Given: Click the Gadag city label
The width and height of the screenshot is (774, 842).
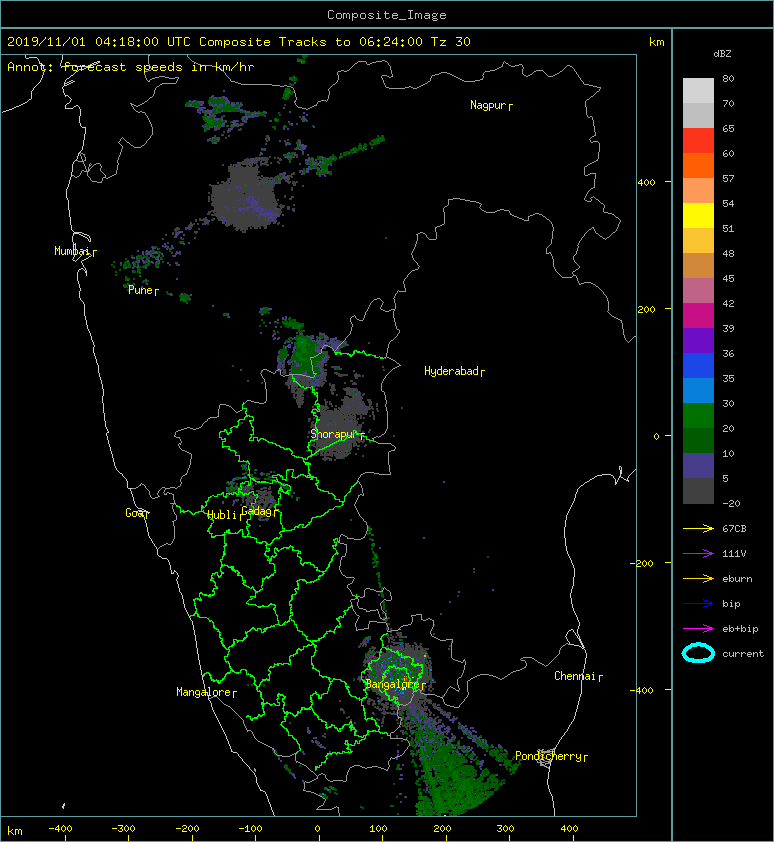Looking at the screenshot, I should (x=256, y=511).
